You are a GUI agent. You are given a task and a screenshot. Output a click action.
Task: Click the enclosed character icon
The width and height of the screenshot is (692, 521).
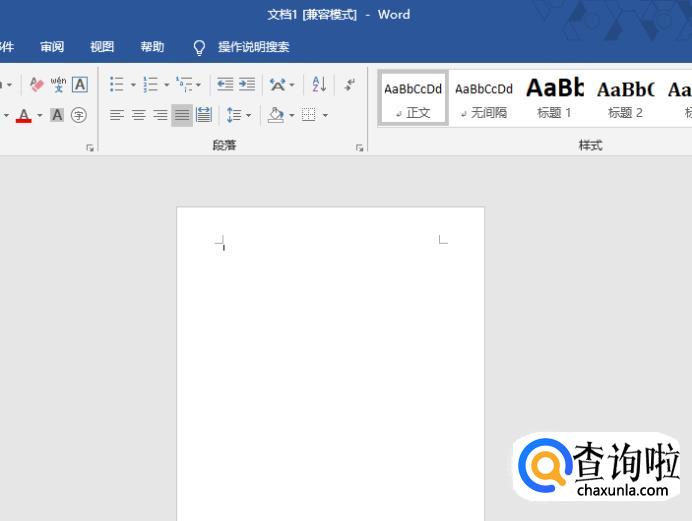click(79, 115)
